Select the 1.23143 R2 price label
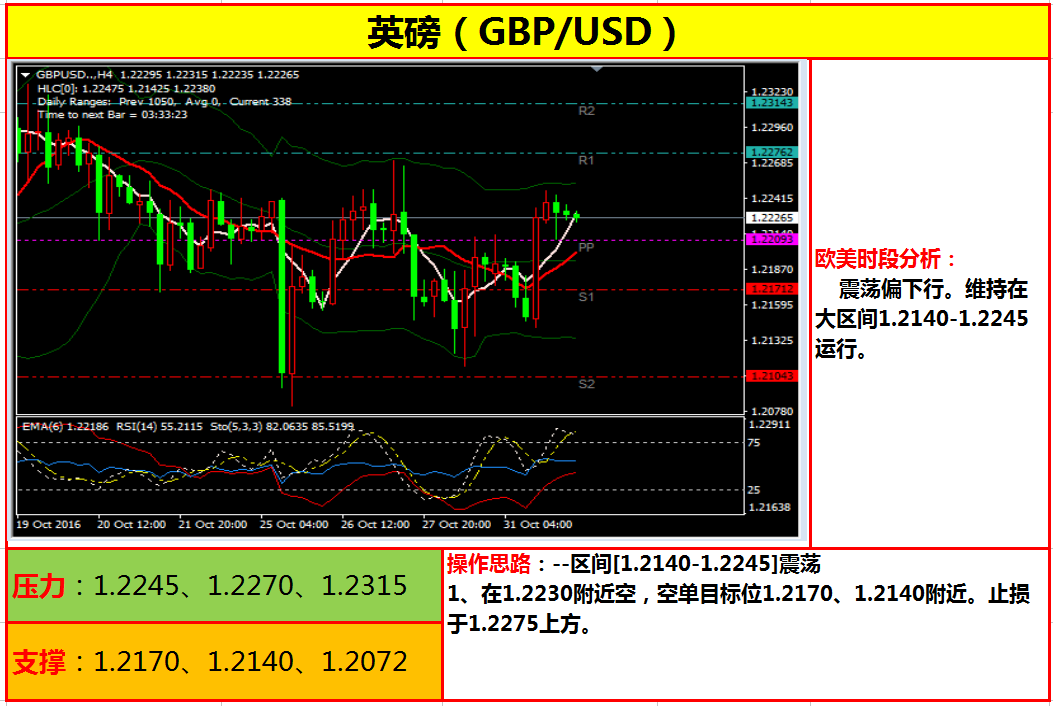The image size is (1053, 706). [x=772, y=103]
